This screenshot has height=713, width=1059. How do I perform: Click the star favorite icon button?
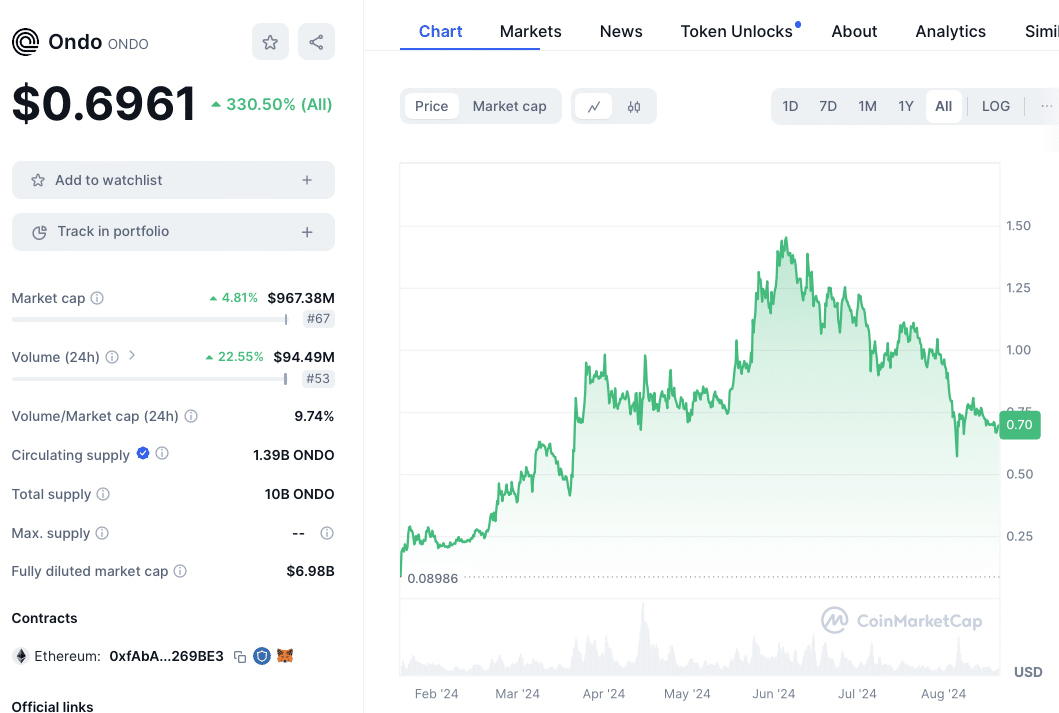pos(270,42)
